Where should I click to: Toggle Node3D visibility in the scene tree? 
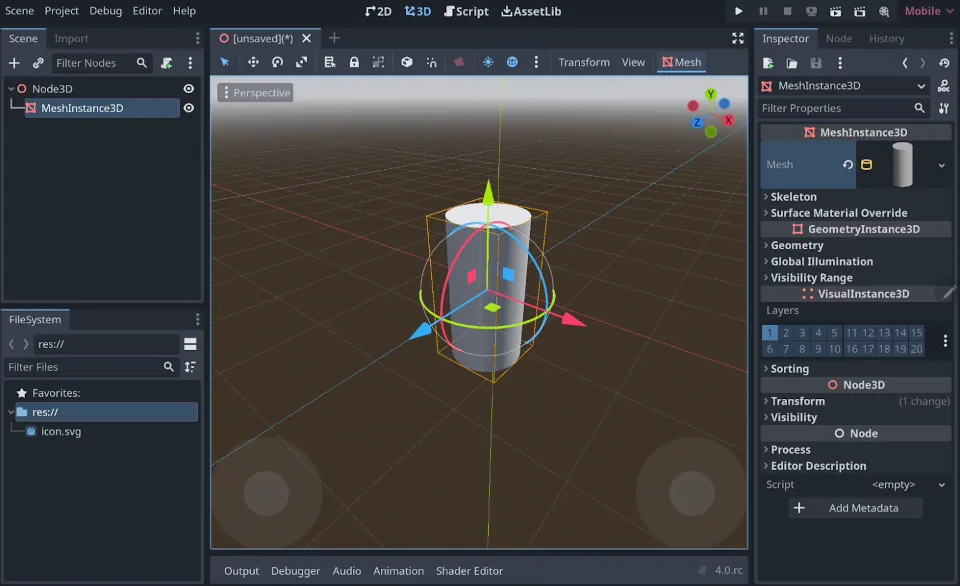189,88
